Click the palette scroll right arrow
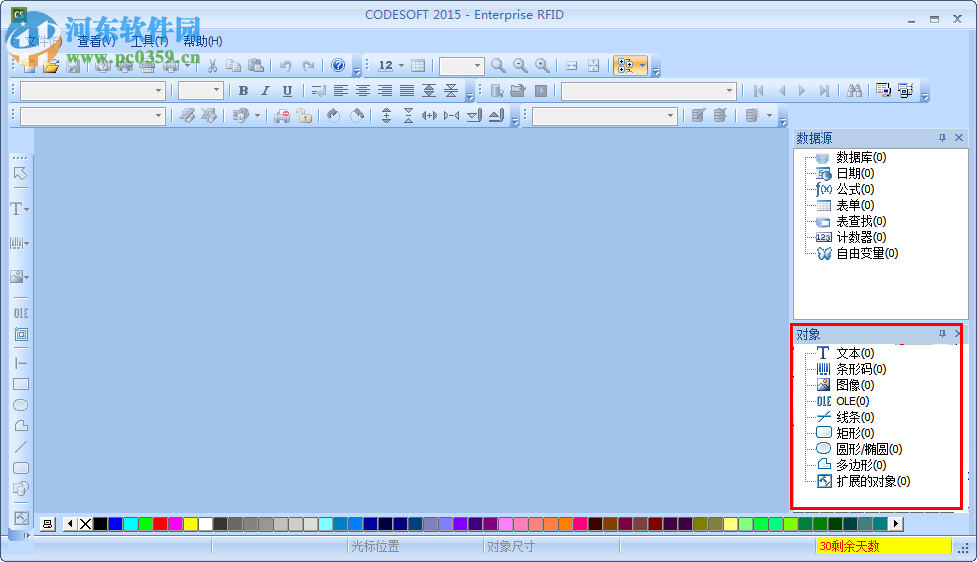Screen dimensions: 977x562 click(x=896, y=524)
